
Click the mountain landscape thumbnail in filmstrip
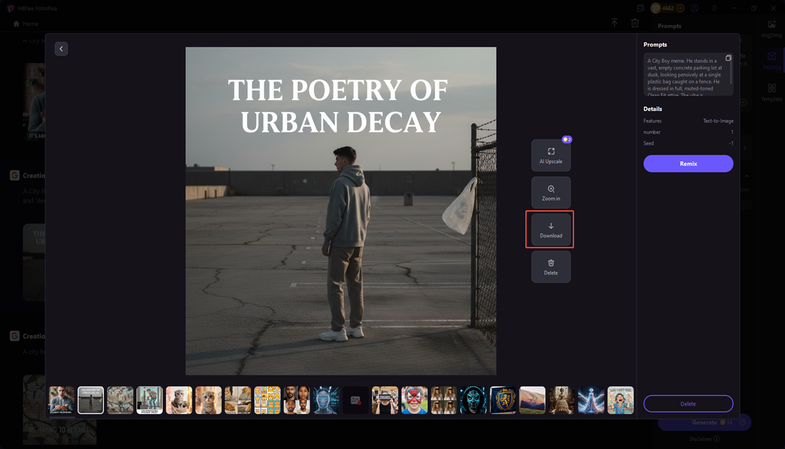[532, 400]
